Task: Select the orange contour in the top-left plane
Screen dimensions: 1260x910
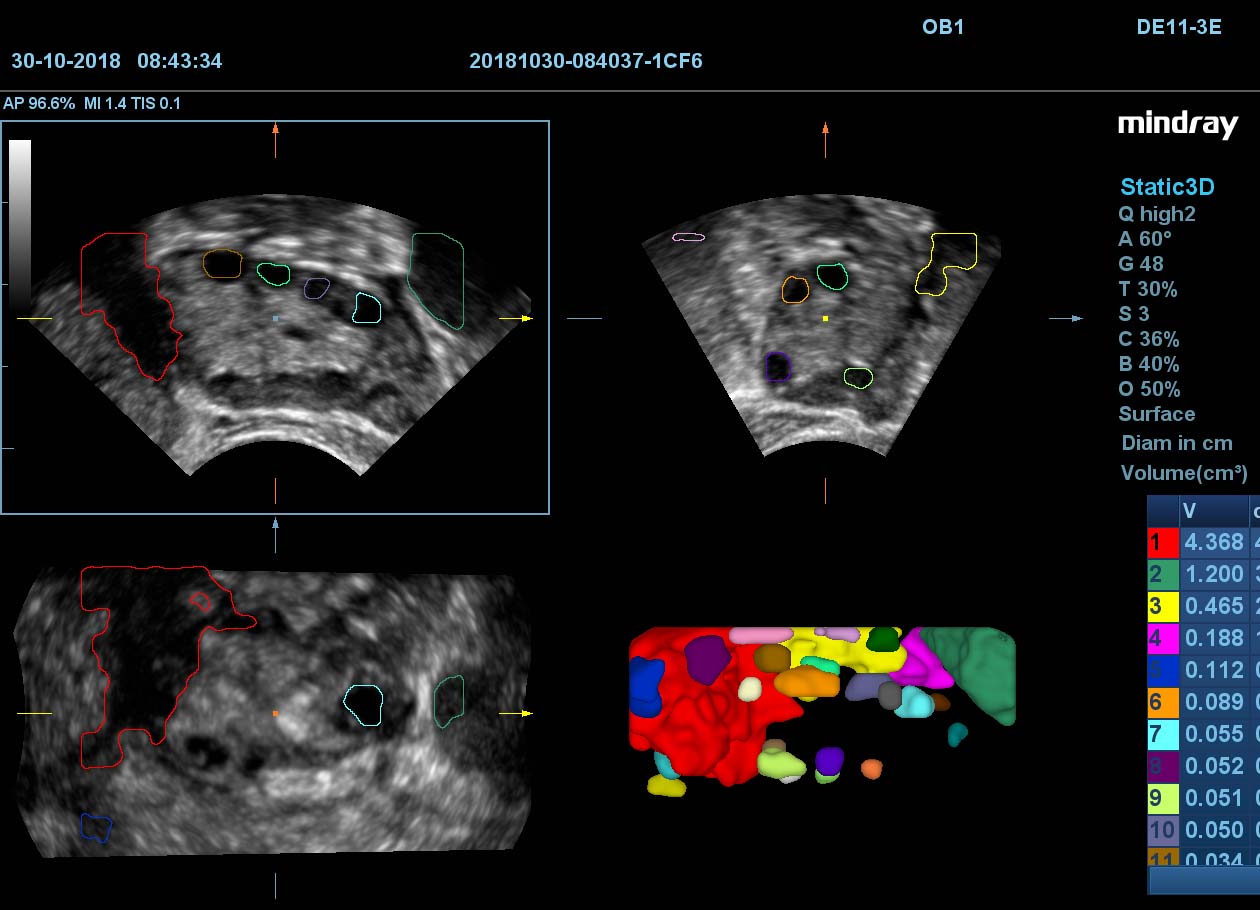Action: 222,264
